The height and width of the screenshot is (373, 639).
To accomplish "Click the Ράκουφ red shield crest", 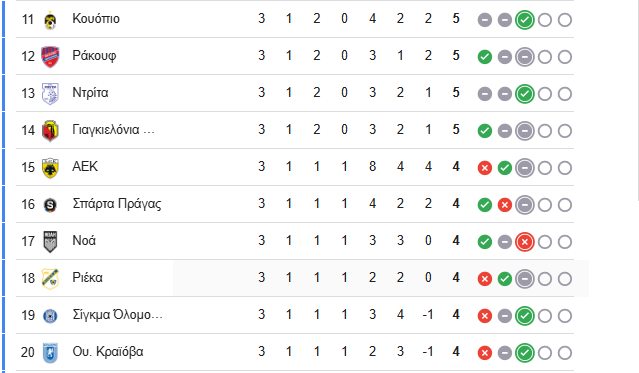I will tap(50, 57).
